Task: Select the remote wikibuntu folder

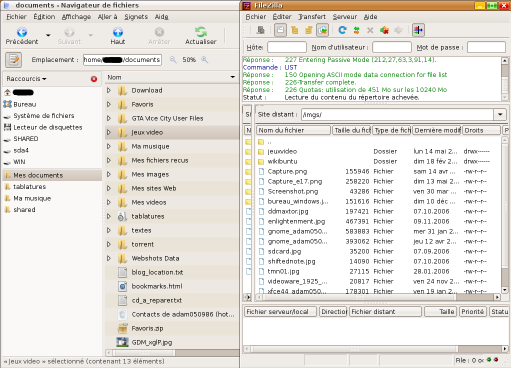Action: click(x=282, y=161)
